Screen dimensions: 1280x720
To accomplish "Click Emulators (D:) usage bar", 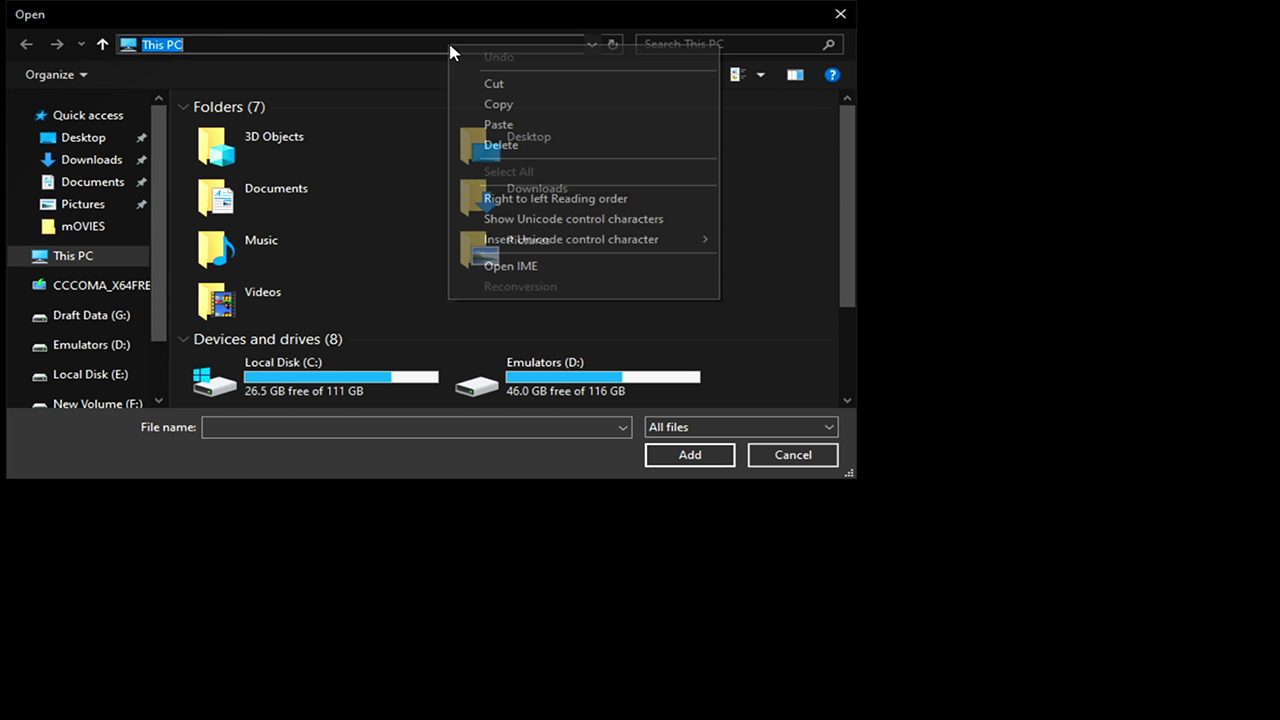I will (603, 377).
